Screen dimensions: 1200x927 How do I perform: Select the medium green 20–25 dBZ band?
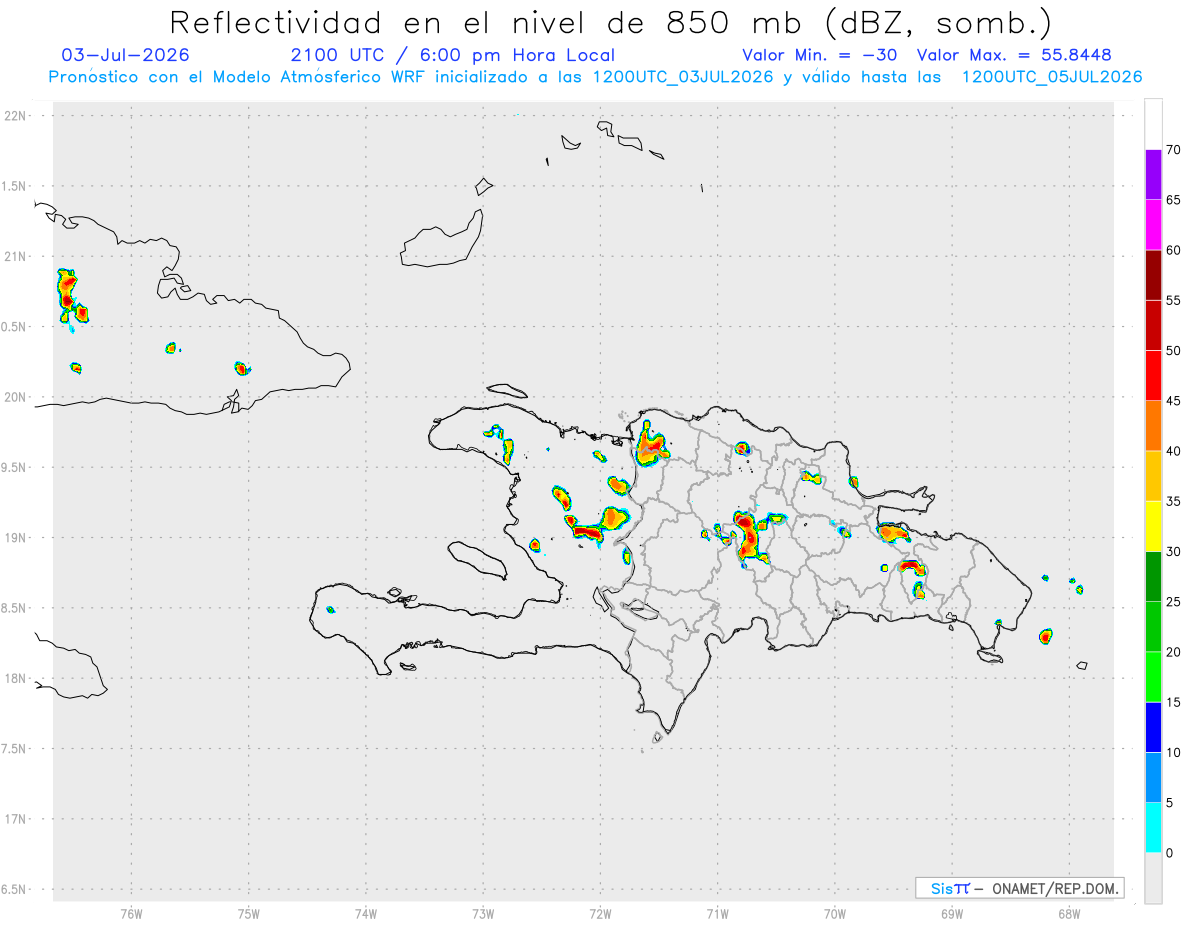click(1153, 627)
